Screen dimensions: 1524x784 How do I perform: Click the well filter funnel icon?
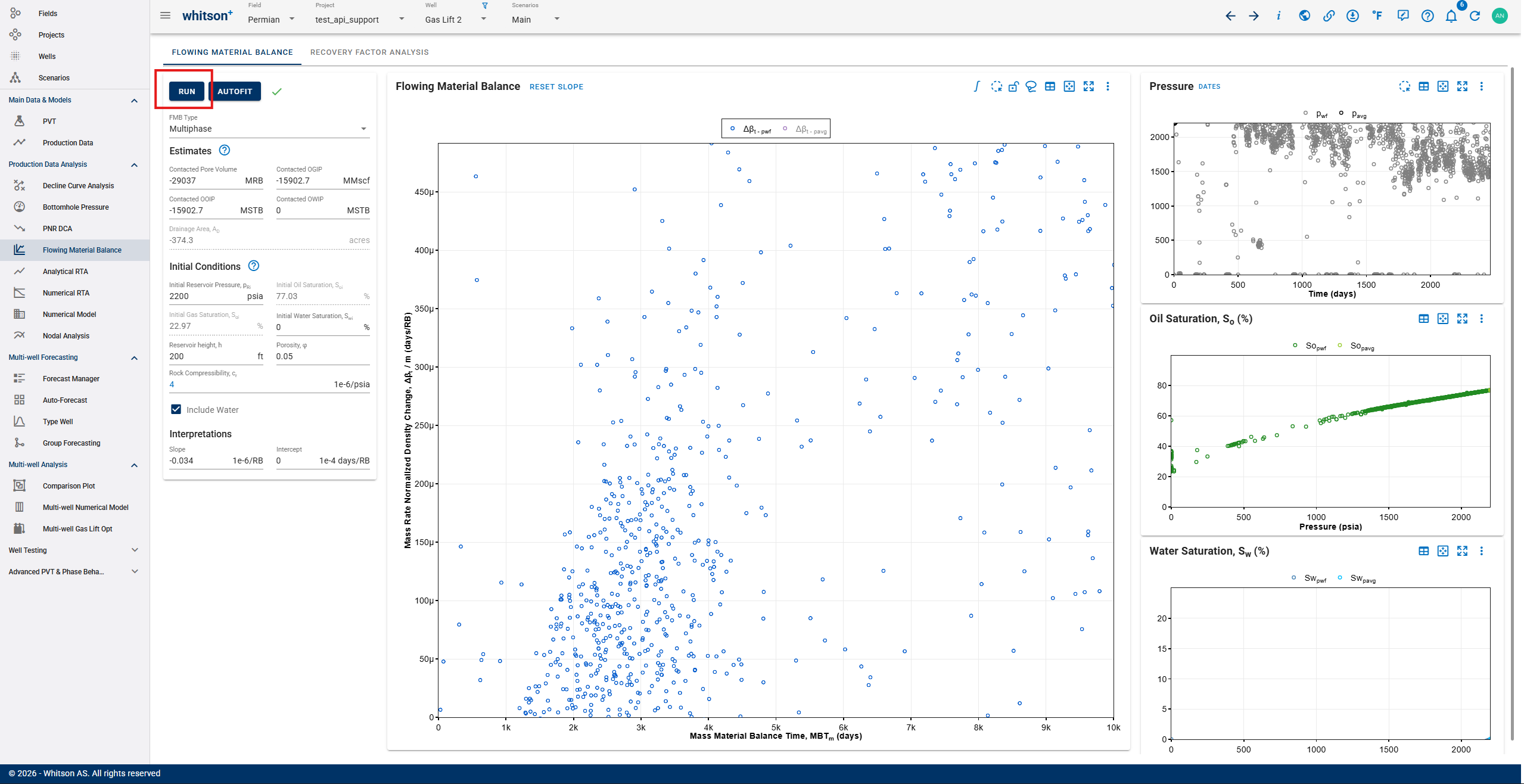click(485, 6)
